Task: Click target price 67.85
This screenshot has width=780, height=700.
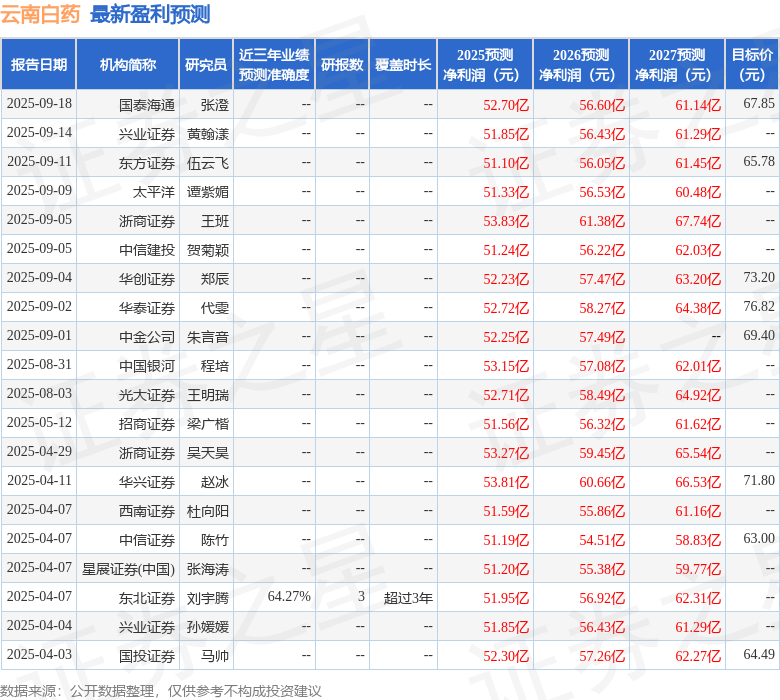Action: tap(759, 103)
